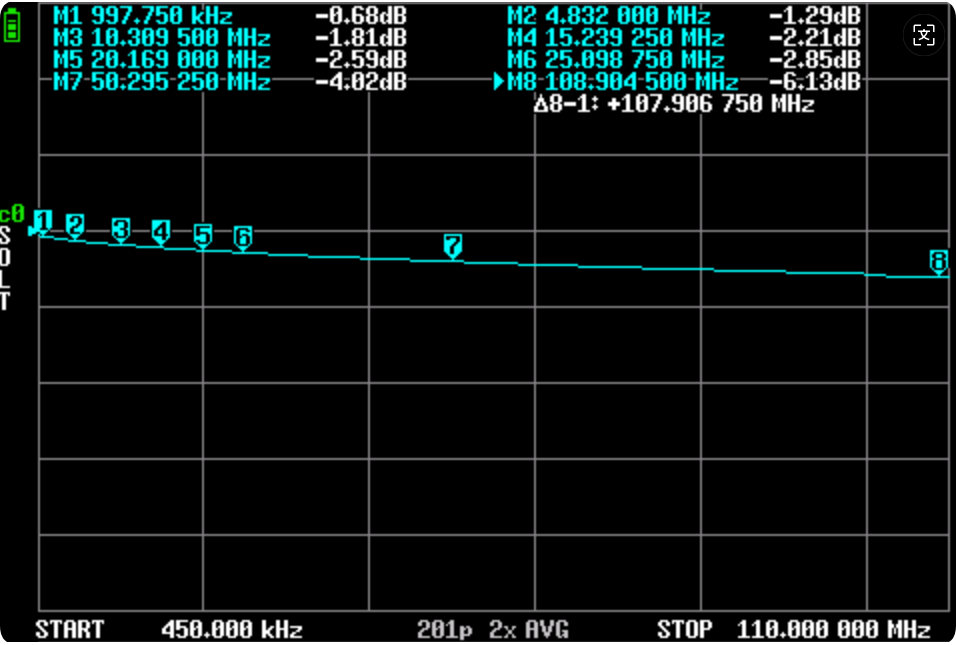Click the c0 calibration status label
Image resolution: width=956 pixels, height=645 pixels.
(x=12, y=213)
